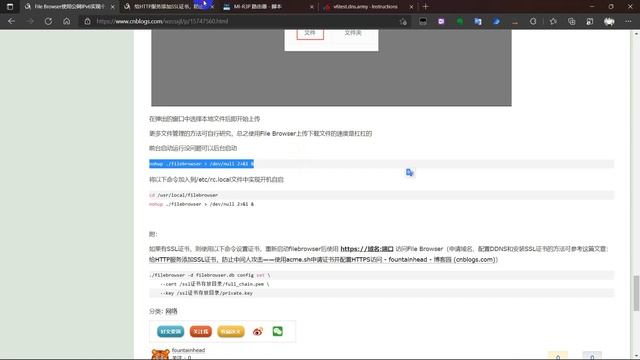Open the fountainhead author profile link
The height and width of the screenshot is (360, 640).
point(188,350)
